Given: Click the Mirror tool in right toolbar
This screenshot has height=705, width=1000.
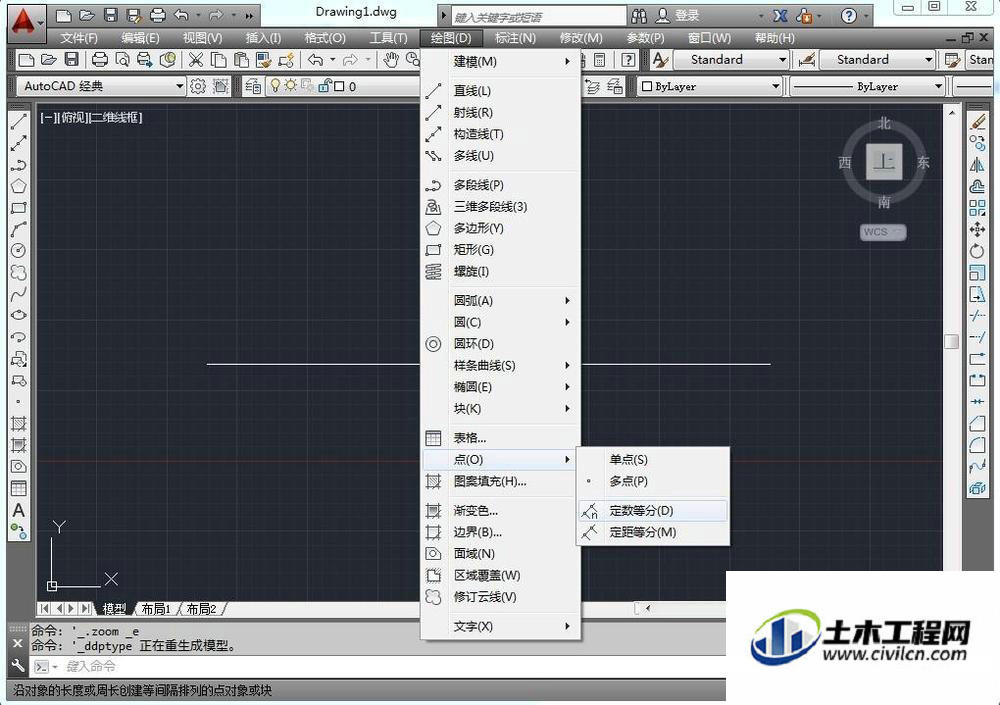Looking at the screenshot, I should [977, 165].
